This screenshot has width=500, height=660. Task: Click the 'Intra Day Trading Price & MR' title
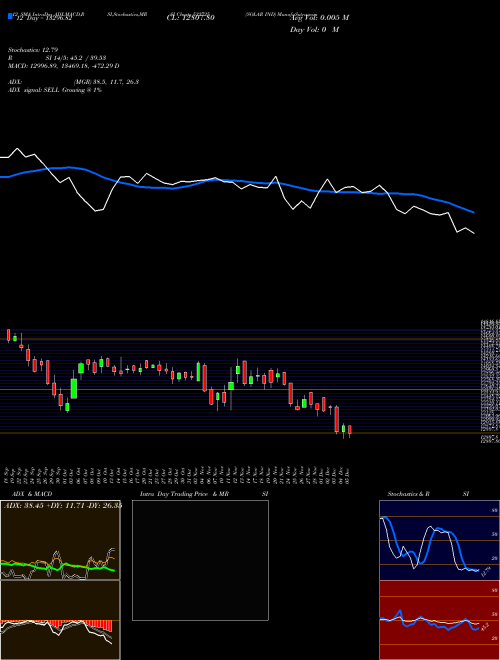pyautogui.click(x=185, y=494)
